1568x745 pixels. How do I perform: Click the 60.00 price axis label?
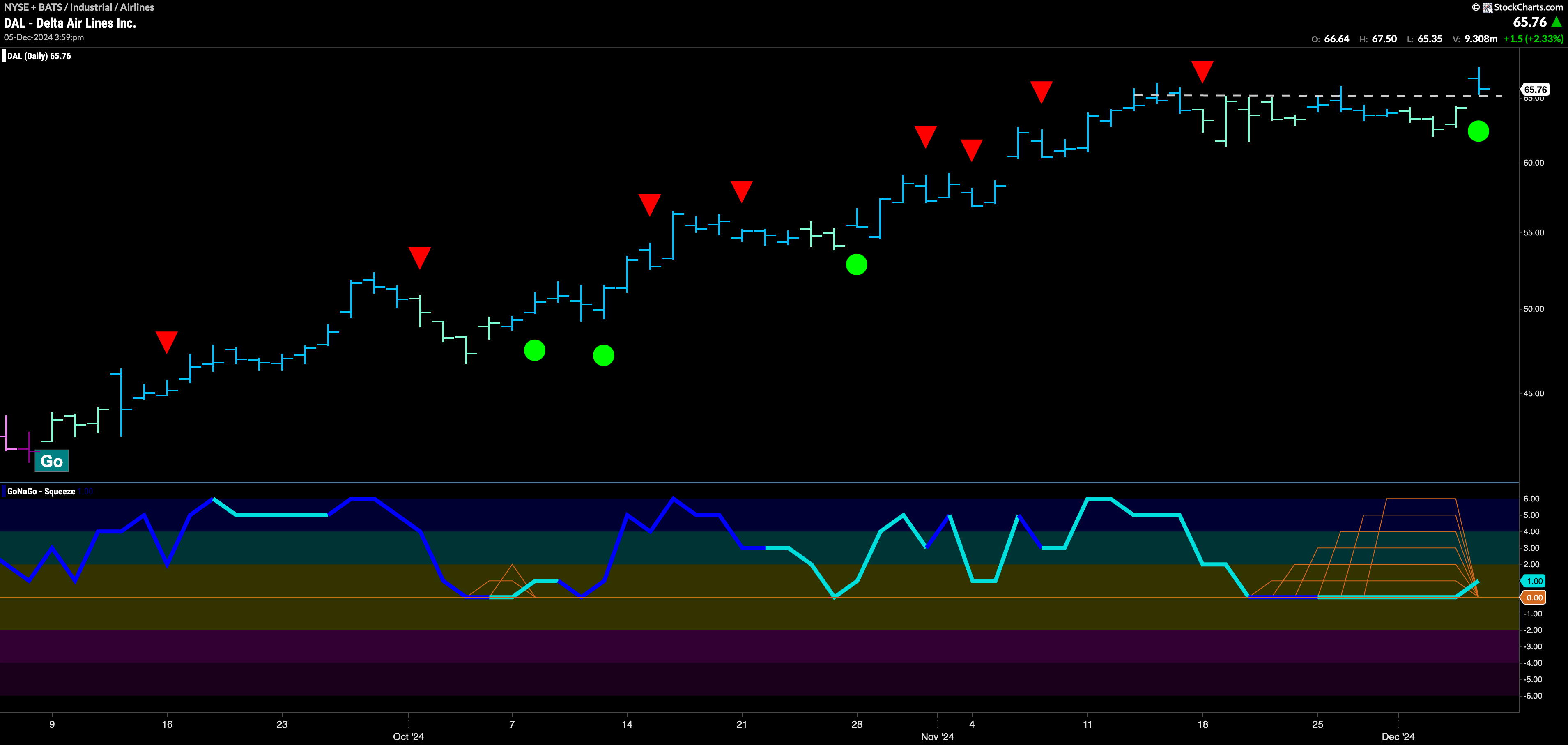point(1534,163)
